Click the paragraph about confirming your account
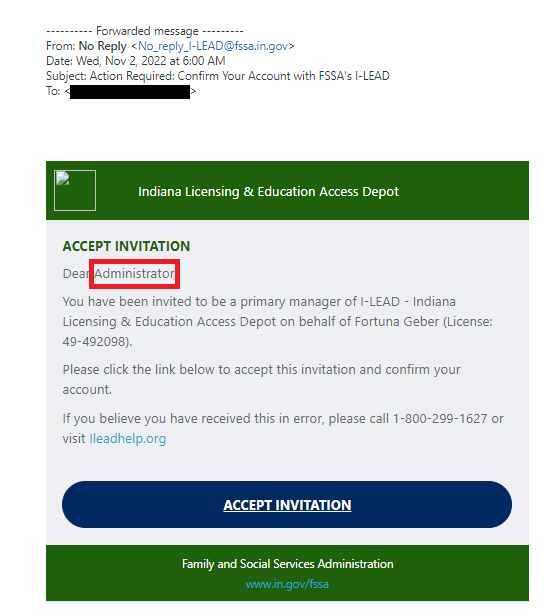Screen dimensions: 554x615 tap(262, 379)
